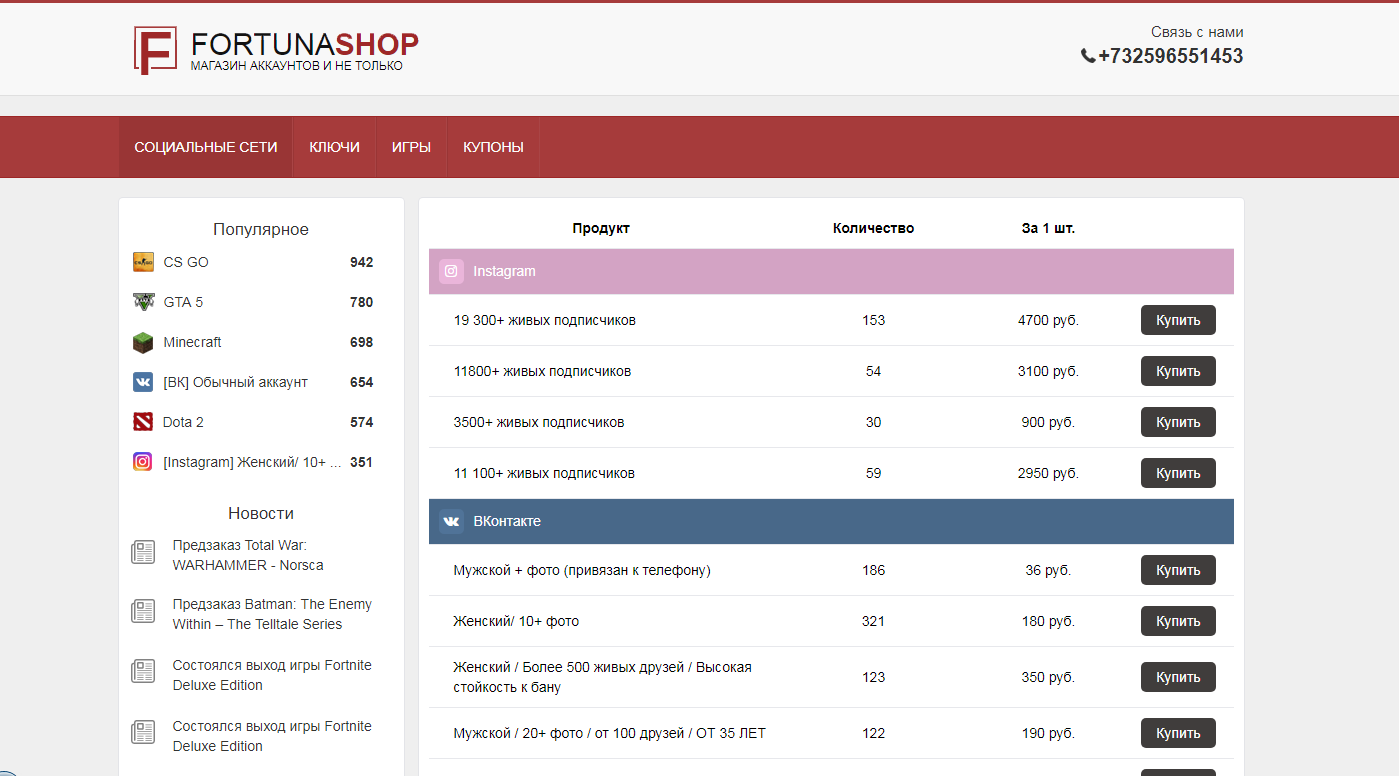Click the Связь с нами text
This screenshot has width=1399, height=780.
[1197, 32]
